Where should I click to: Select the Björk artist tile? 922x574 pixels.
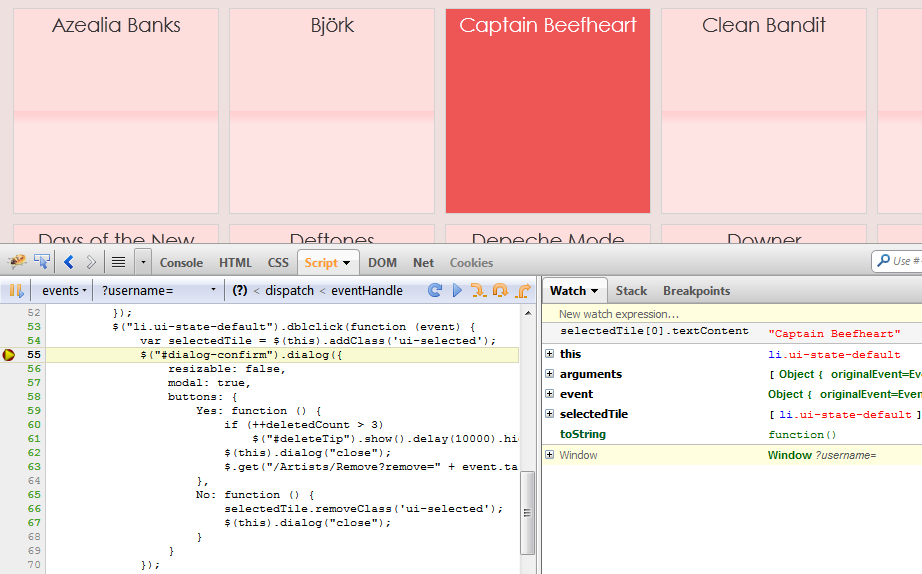pyautogui.click(x=332, y=111)
